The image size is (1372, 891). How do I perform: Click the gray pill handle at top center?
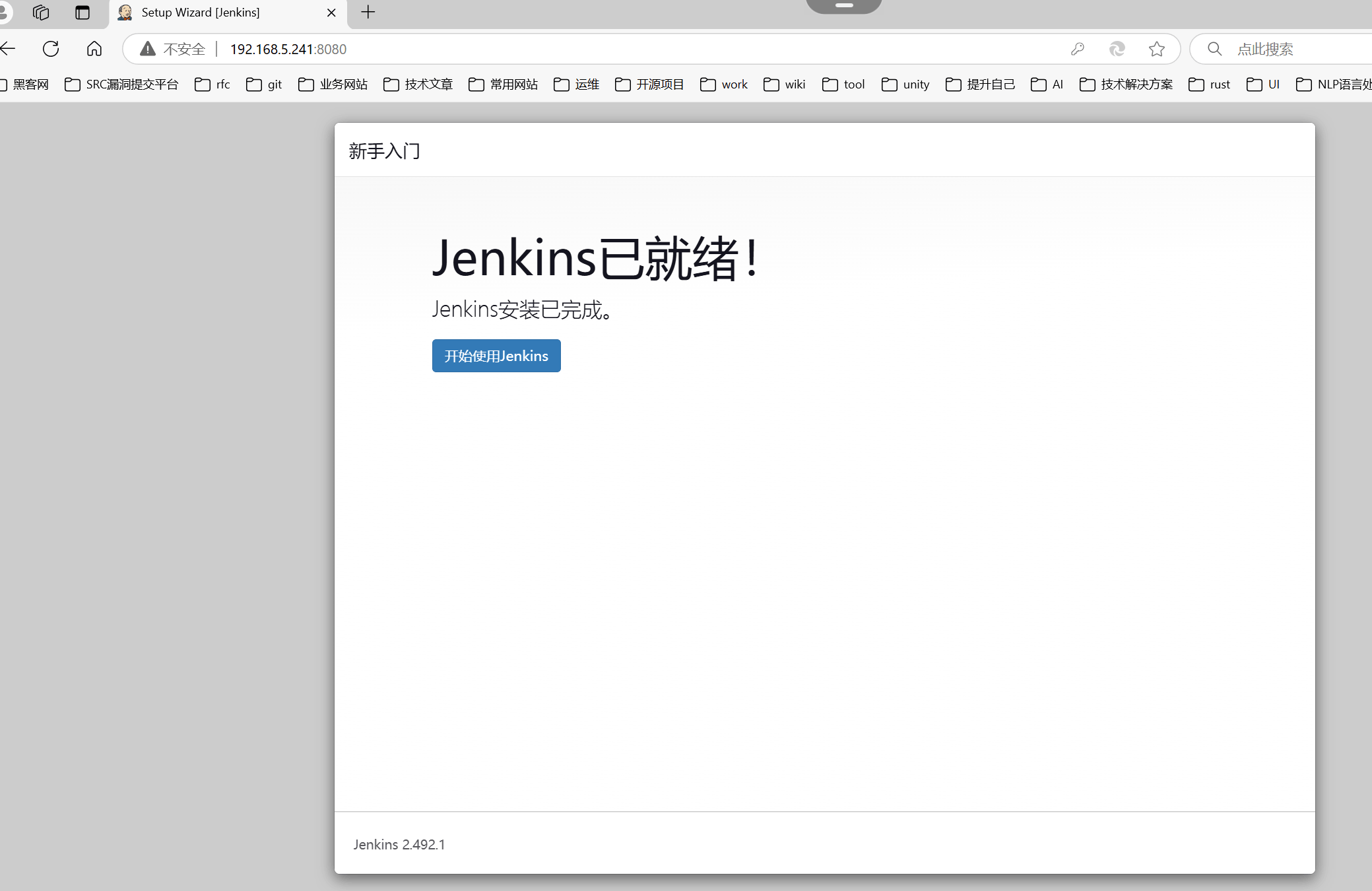pyautogui.click(x=844, y=6)
